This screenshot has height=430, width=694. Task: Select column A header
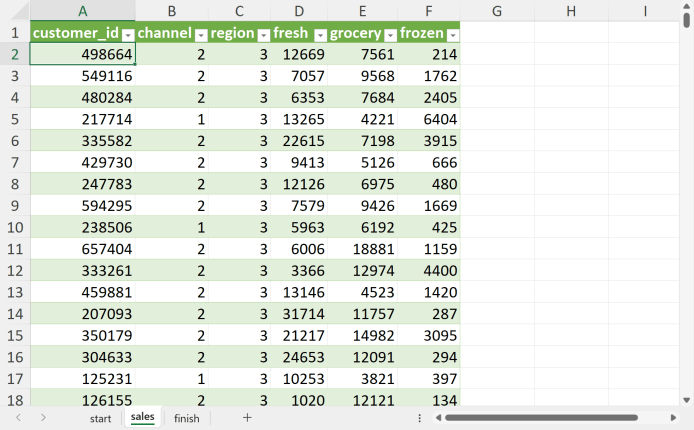(x=83, y=11)
